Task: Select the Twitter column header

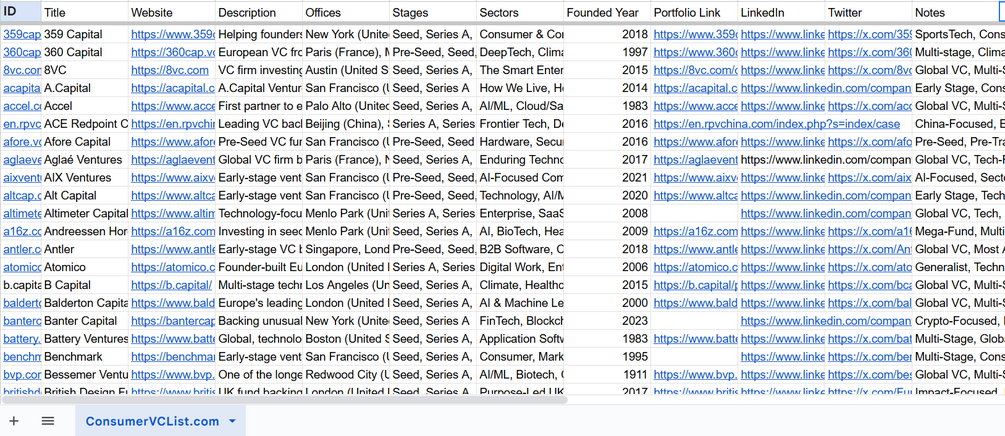Action: (x=869, y=12)
